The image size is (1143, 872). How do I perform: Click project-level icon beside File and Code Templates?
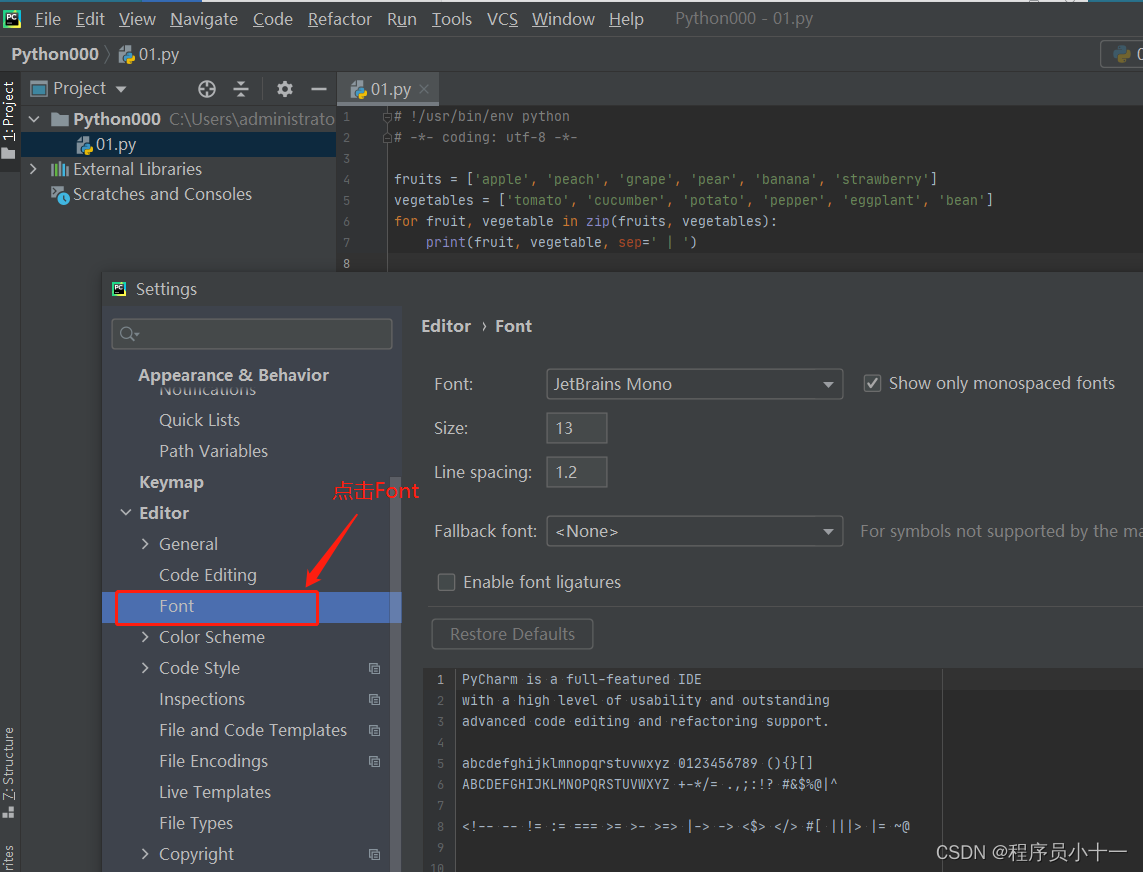click(375, 731)
